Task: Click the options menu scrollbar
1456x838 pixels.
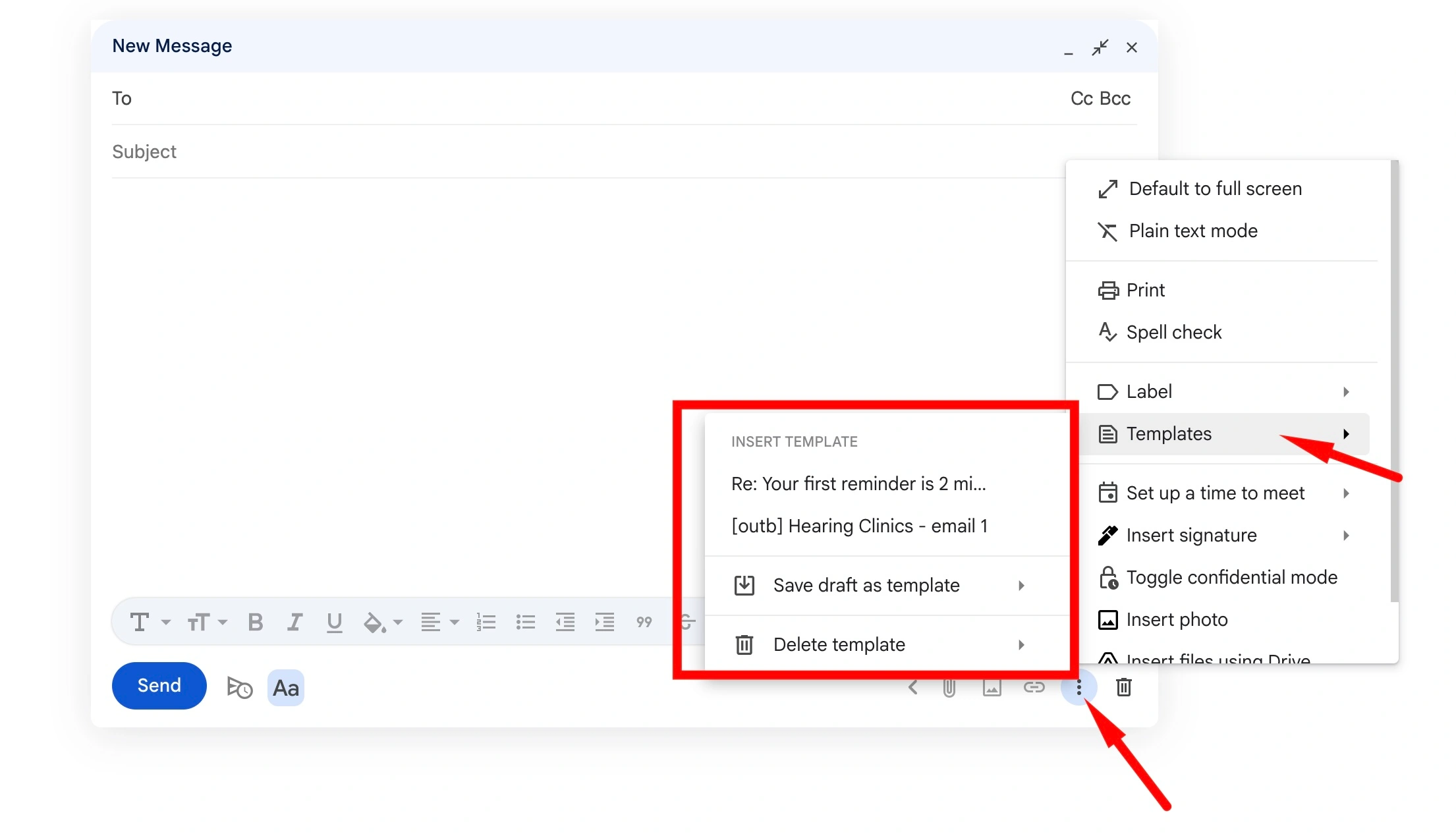Action: pos(1394,381)
